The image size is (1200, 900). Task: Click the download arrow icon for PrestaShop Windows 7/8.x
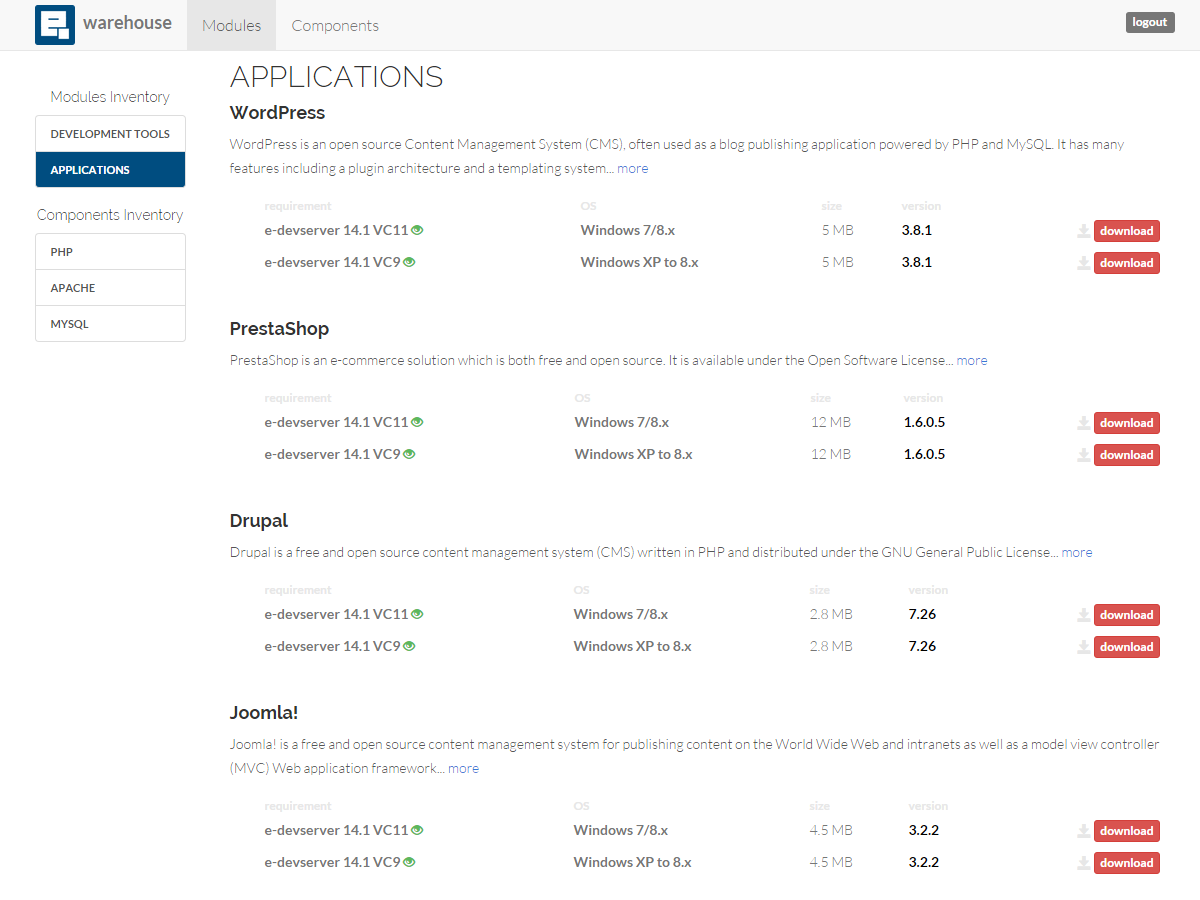1083,422
